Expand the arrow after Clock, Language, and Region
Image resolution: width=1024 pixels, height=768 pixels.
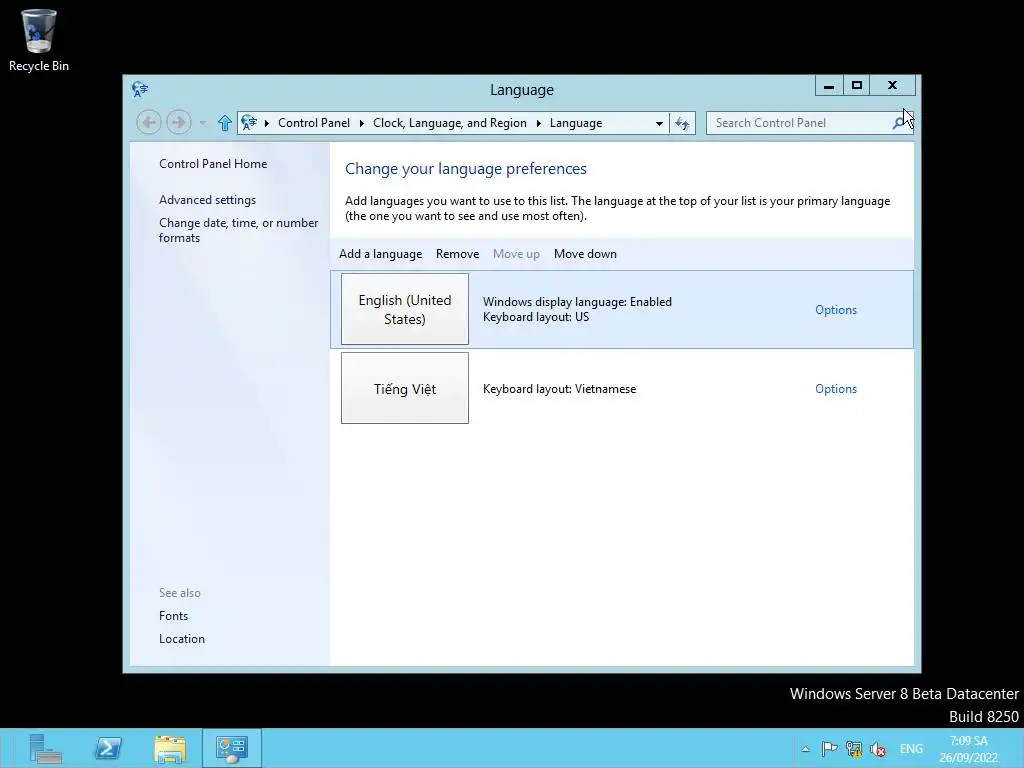[x=539, y=123]
